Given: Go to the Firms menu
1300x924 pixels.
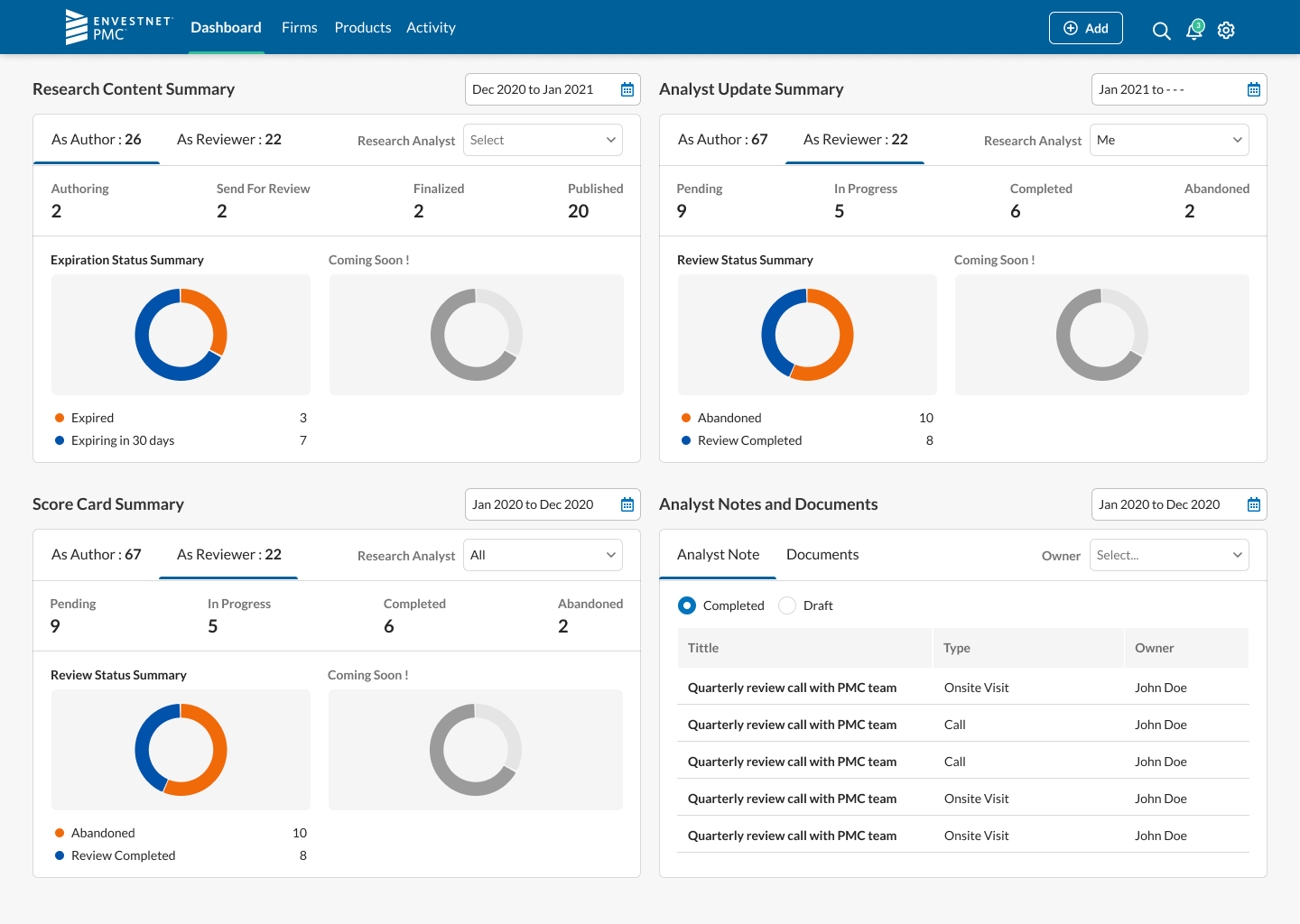Looking at the screenshot, I should 299,28.
